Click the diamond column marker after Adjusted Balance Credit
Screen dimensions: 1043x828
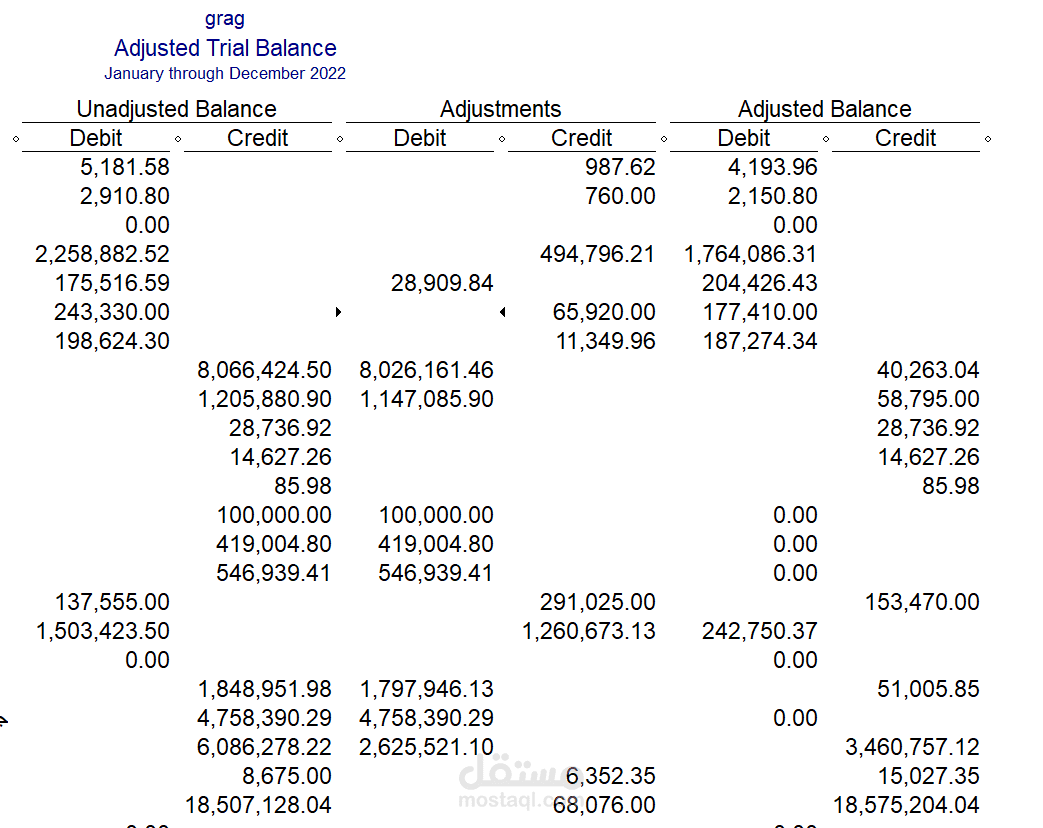coord(988,139)
